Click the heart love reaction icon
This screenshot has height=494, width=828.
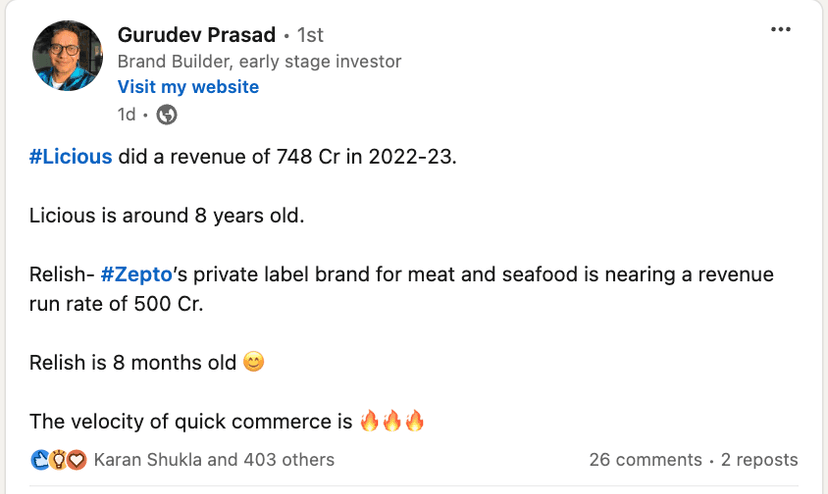(76, 460)
